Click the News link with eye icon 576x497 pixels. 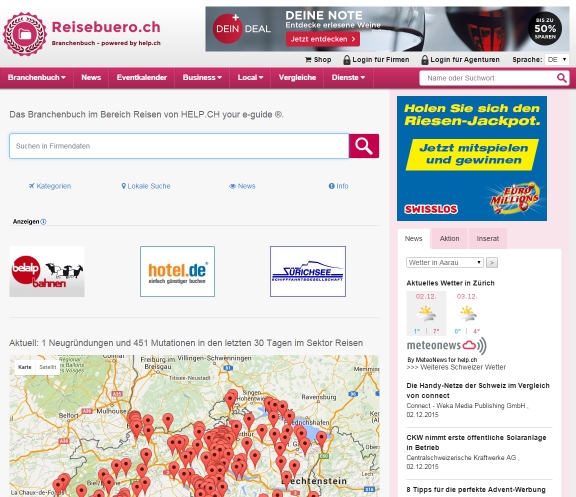pos(242,186)
